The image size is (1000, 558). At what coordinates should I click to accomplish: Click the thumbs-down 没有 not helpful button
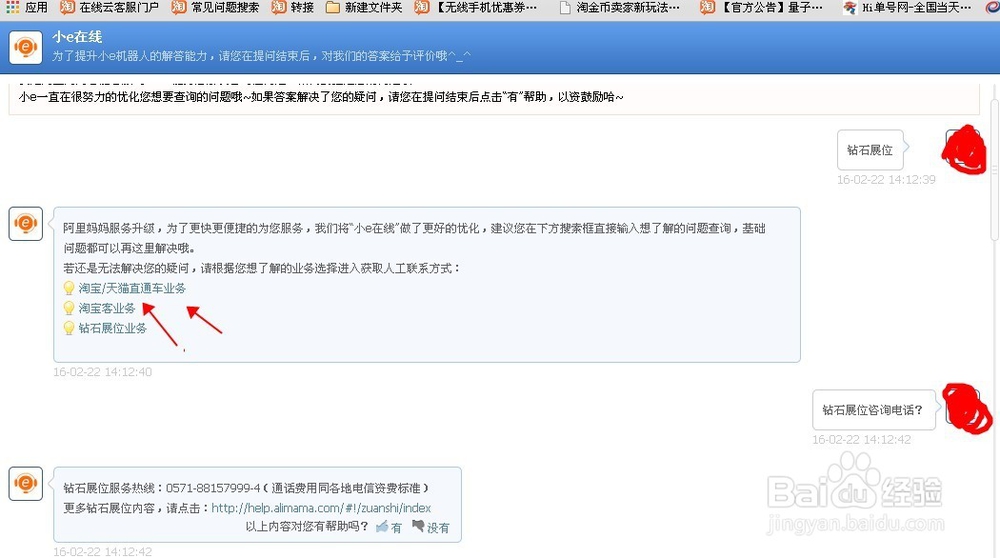pos(430,527)
